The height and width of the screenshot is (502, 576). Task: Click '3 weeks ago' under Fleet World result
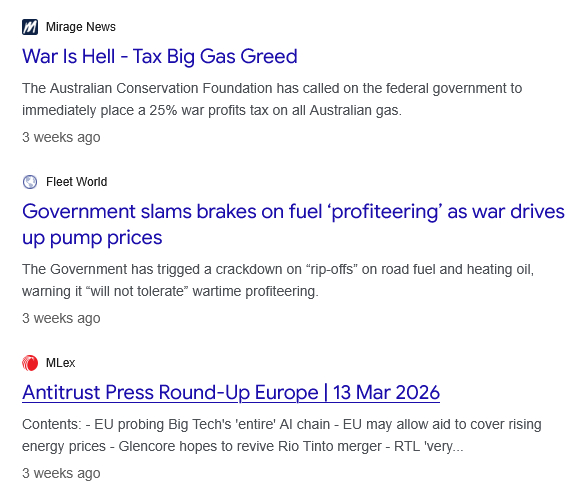pyautogui.click(x=61, y=318)
